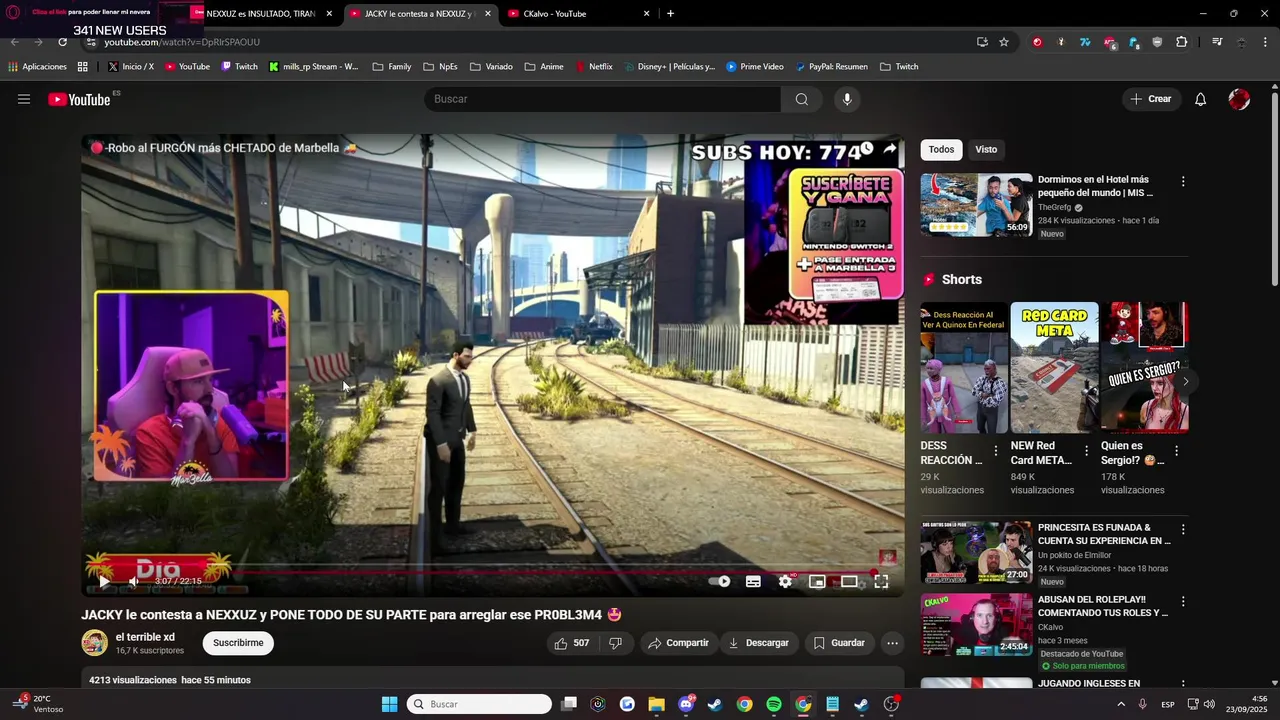
Task: Share video via arrow icon in player
Action: [x=889, y=149]
